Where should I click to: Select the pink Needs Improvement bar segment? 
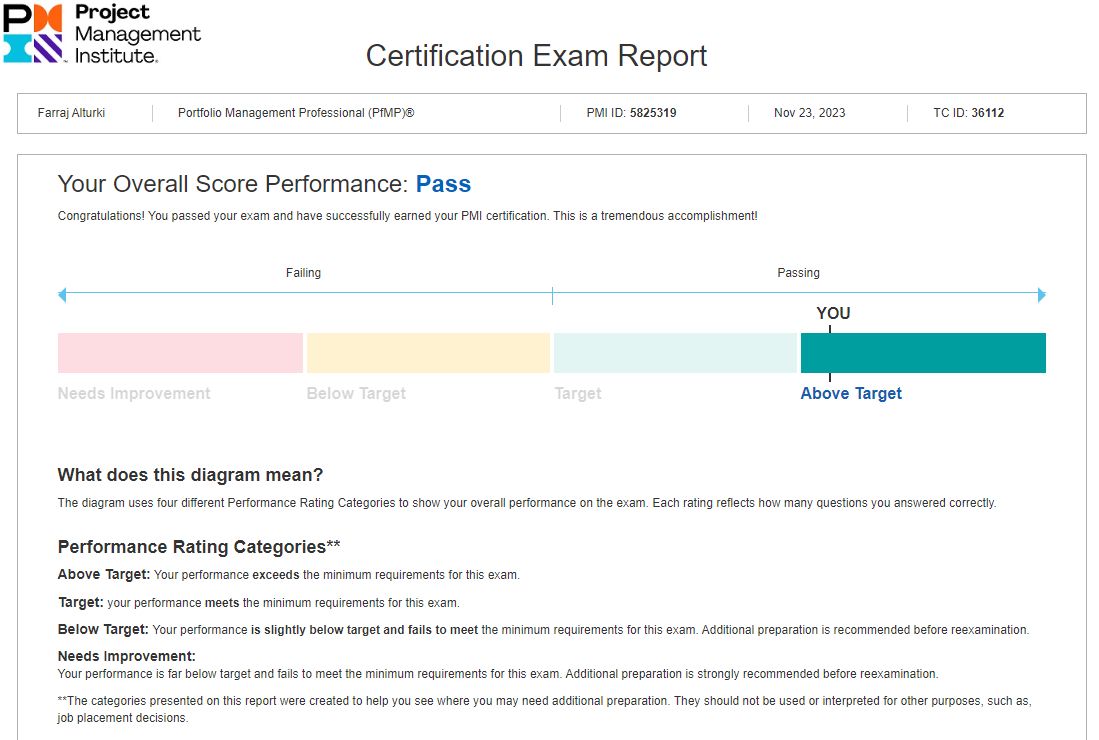(180, 353)
